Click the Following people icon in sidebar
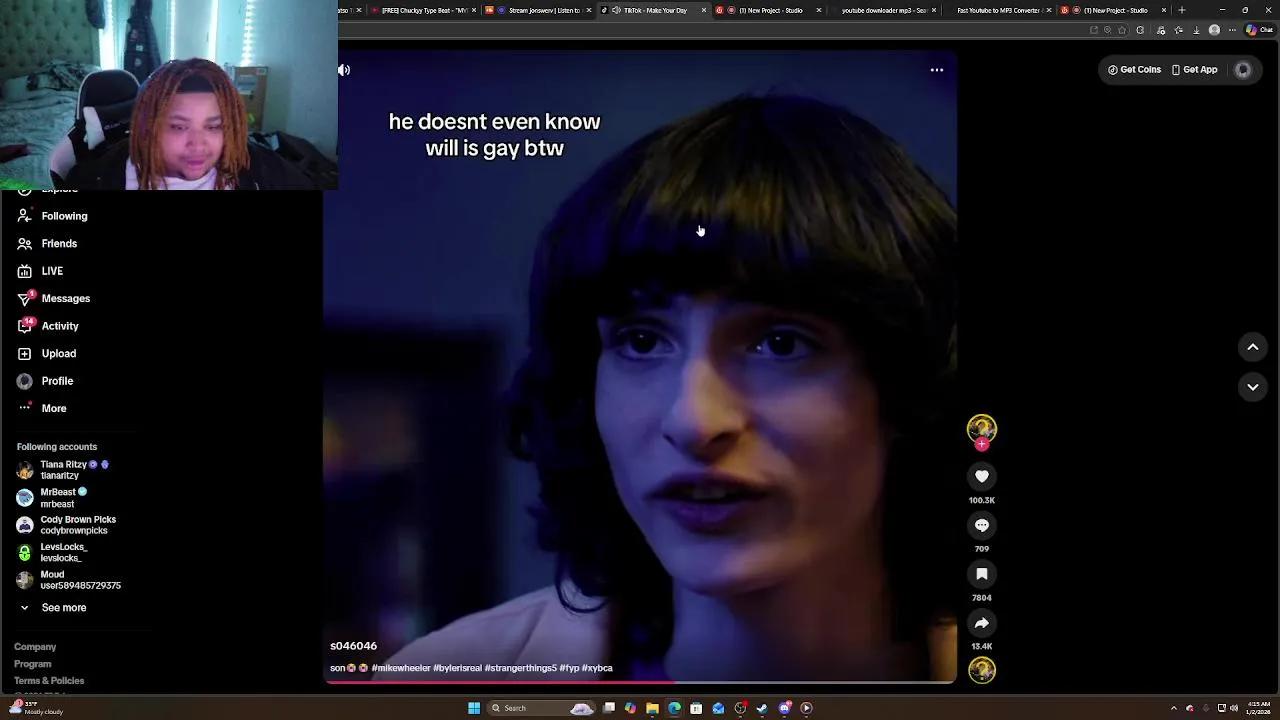 pos(24,216)
